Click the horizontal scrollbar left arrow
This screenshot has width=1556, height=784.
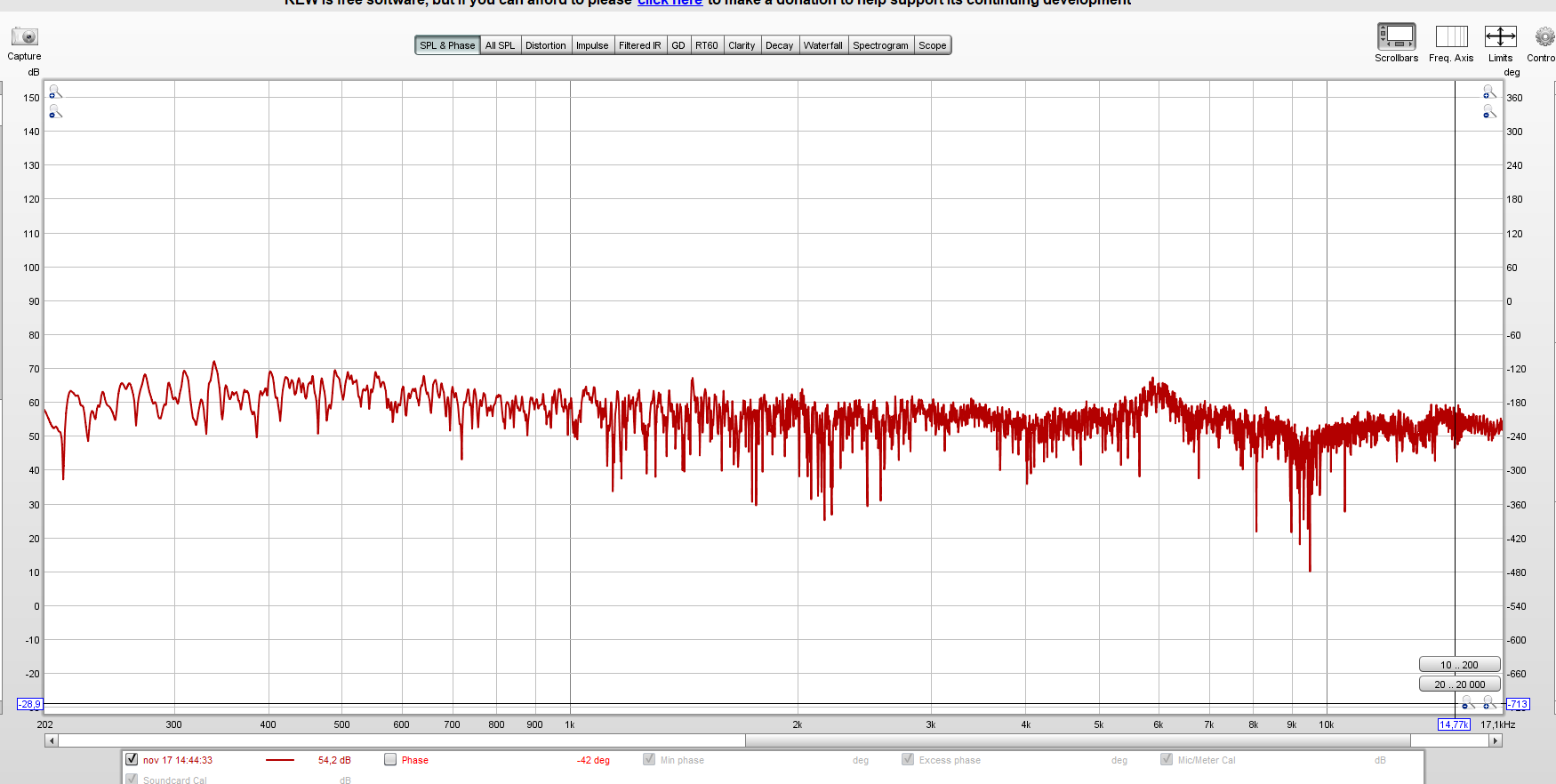[52, 740]
